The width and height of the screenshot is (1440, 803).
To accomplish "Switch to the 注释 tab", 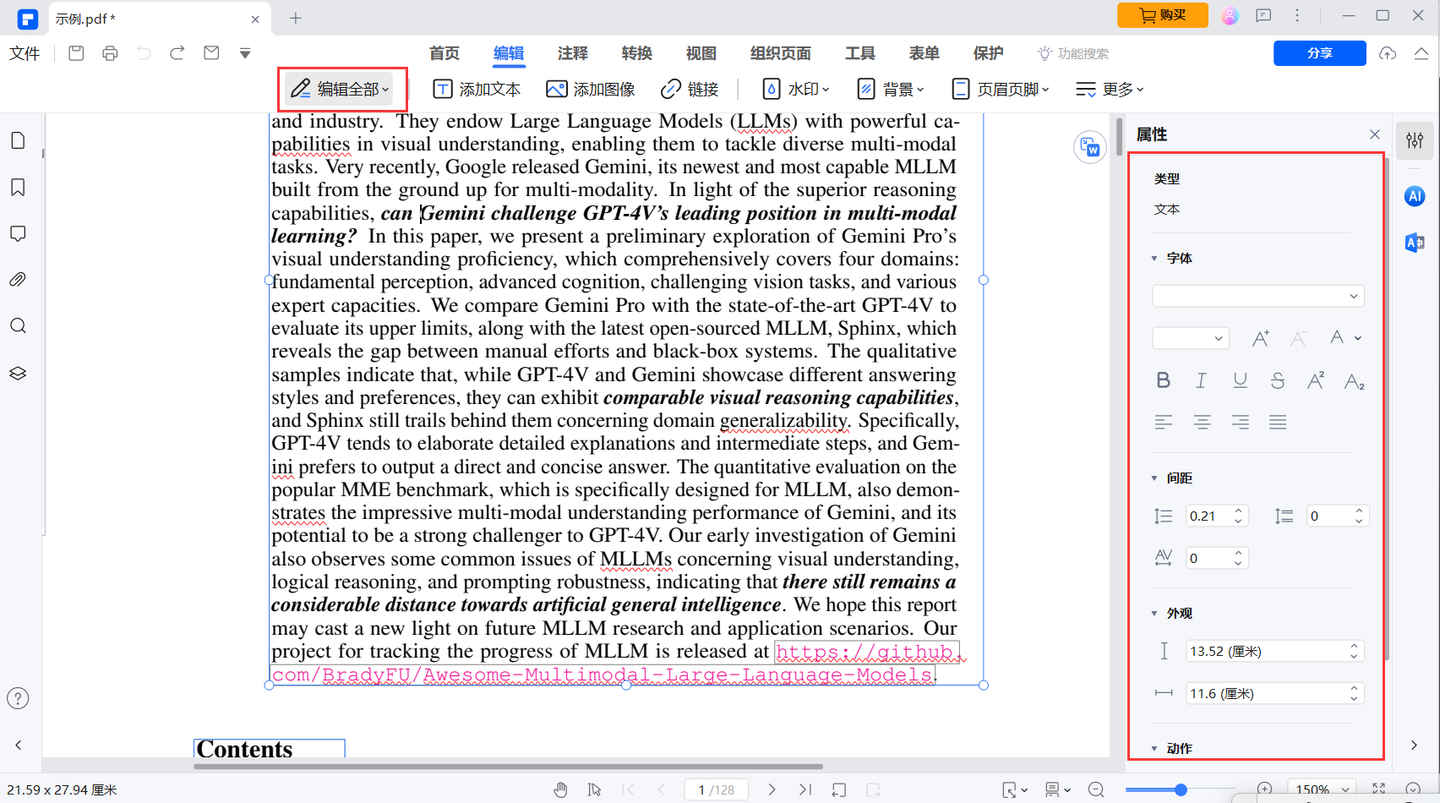I will click(x=573, y=53).
